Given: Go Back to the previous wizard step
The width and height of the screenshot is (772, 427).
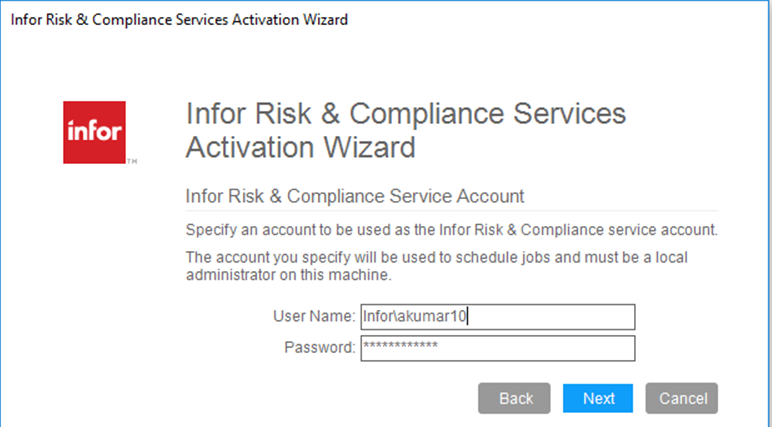Looking at the screenshot, I should pyautogui.click(x=515, y=398).
